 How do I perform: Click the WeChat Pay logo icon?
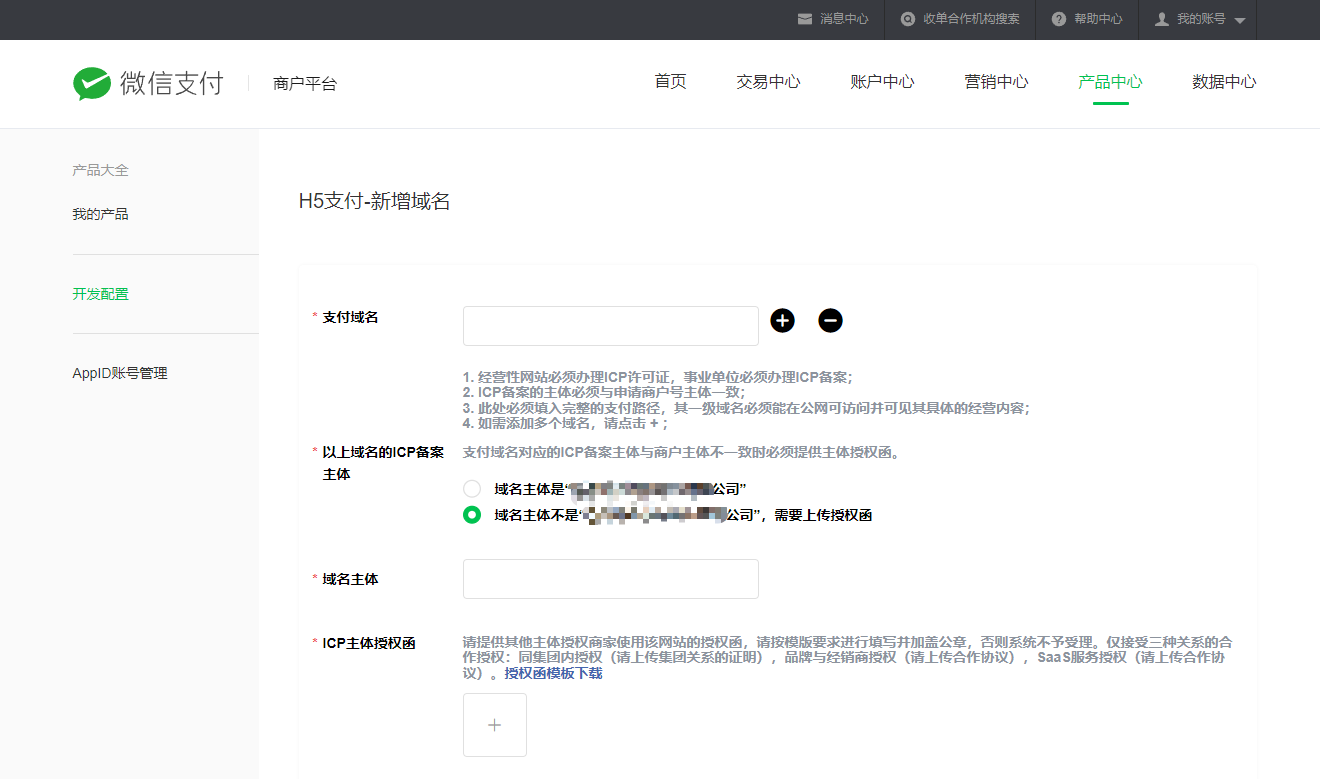coord(92,84)
